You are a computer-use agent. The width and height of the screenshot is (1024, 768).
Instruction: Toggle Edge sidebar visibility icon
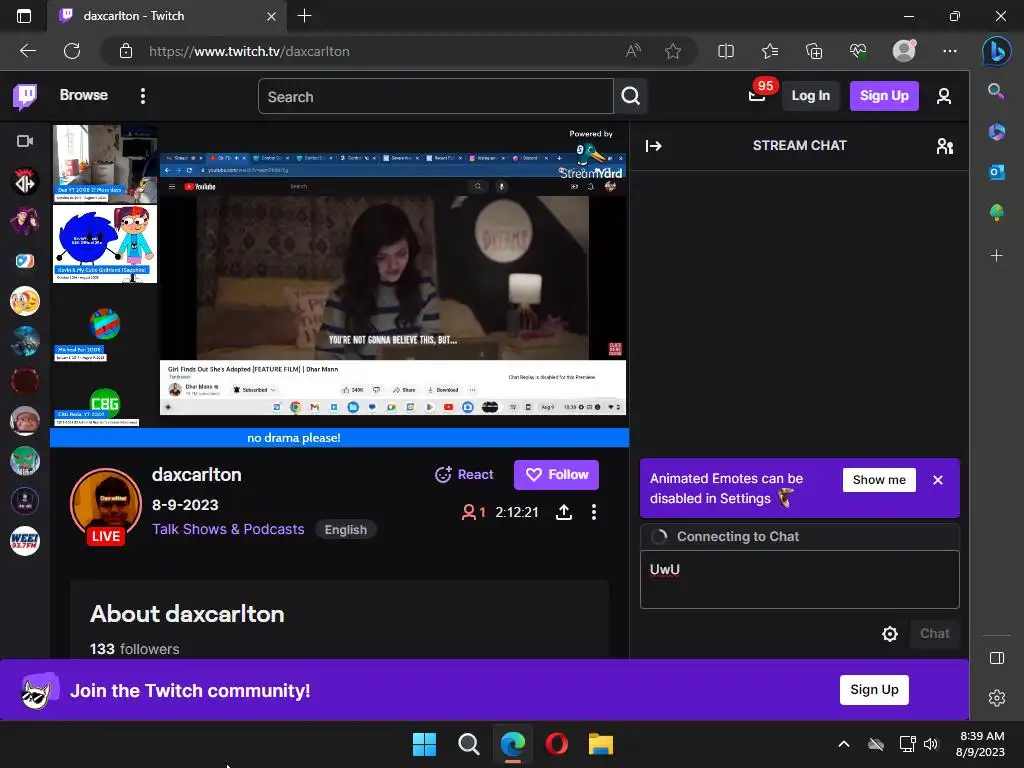click(997, 658)
